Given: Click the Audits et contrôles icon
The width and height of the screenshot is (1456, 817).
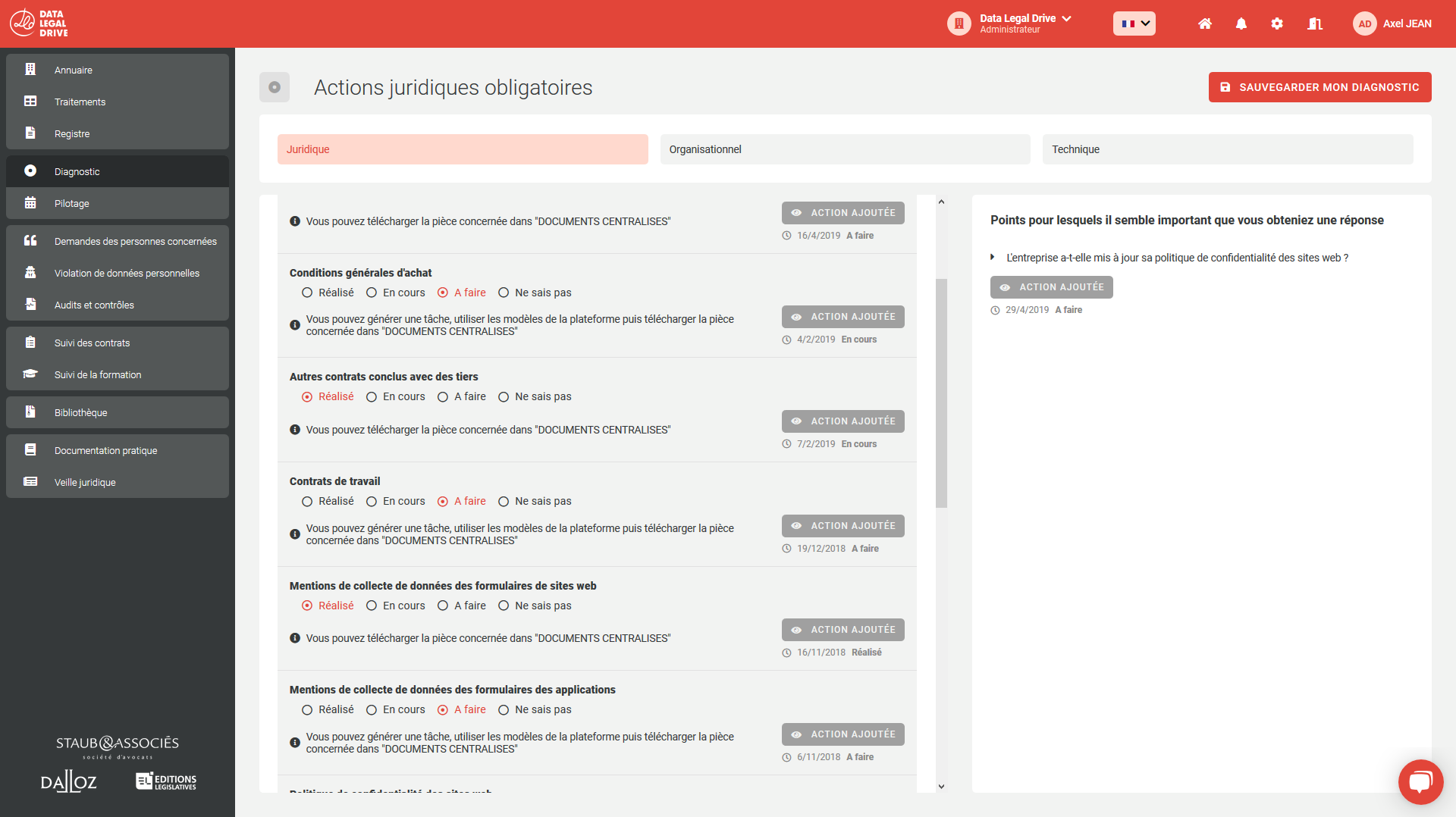Looking at the screenshot, I should (x=30, y=305).
